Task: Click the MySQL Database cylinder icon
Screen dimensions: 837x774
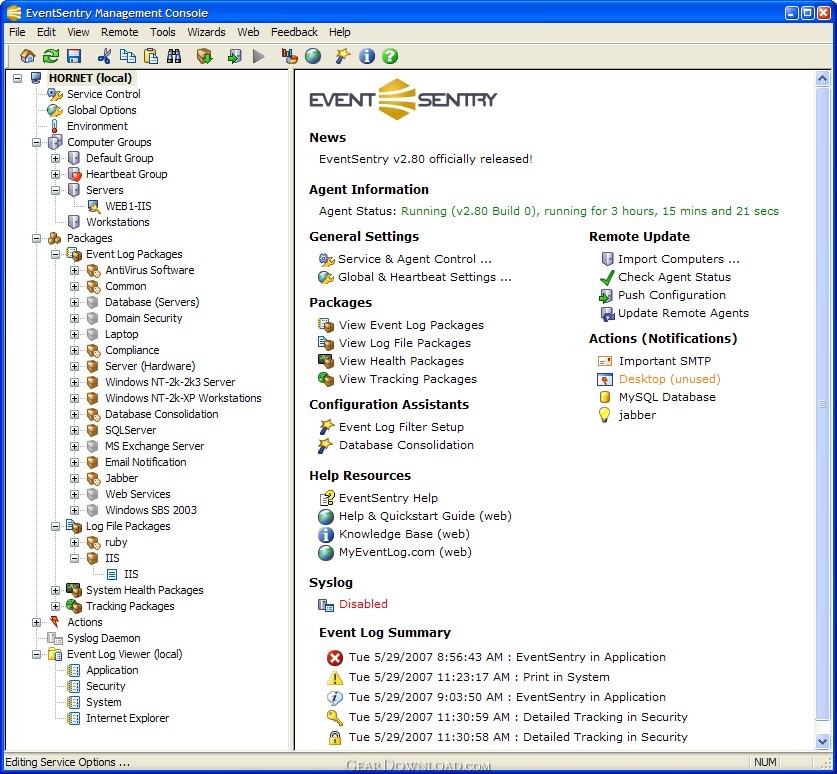Action: 604,397
